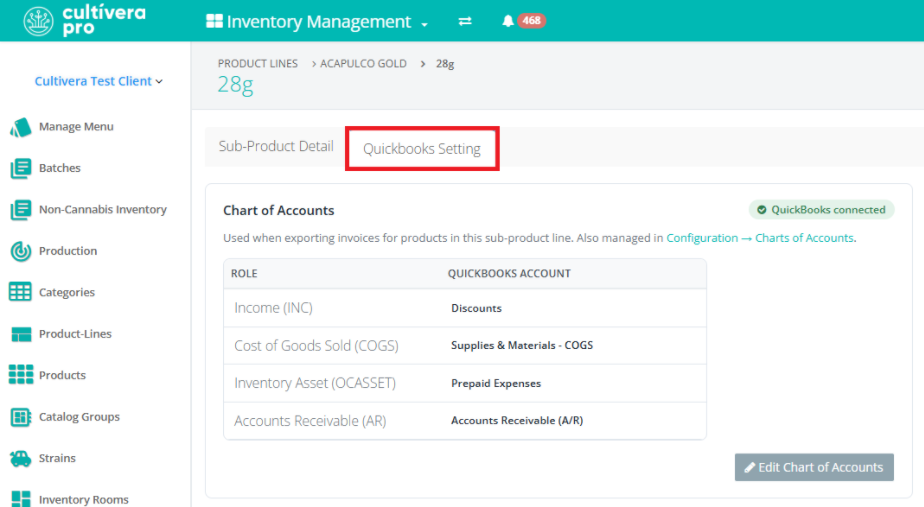Click PRODUCT LINES breadcrumb
Screen dimensions: 924x507
tap(258, 64)
